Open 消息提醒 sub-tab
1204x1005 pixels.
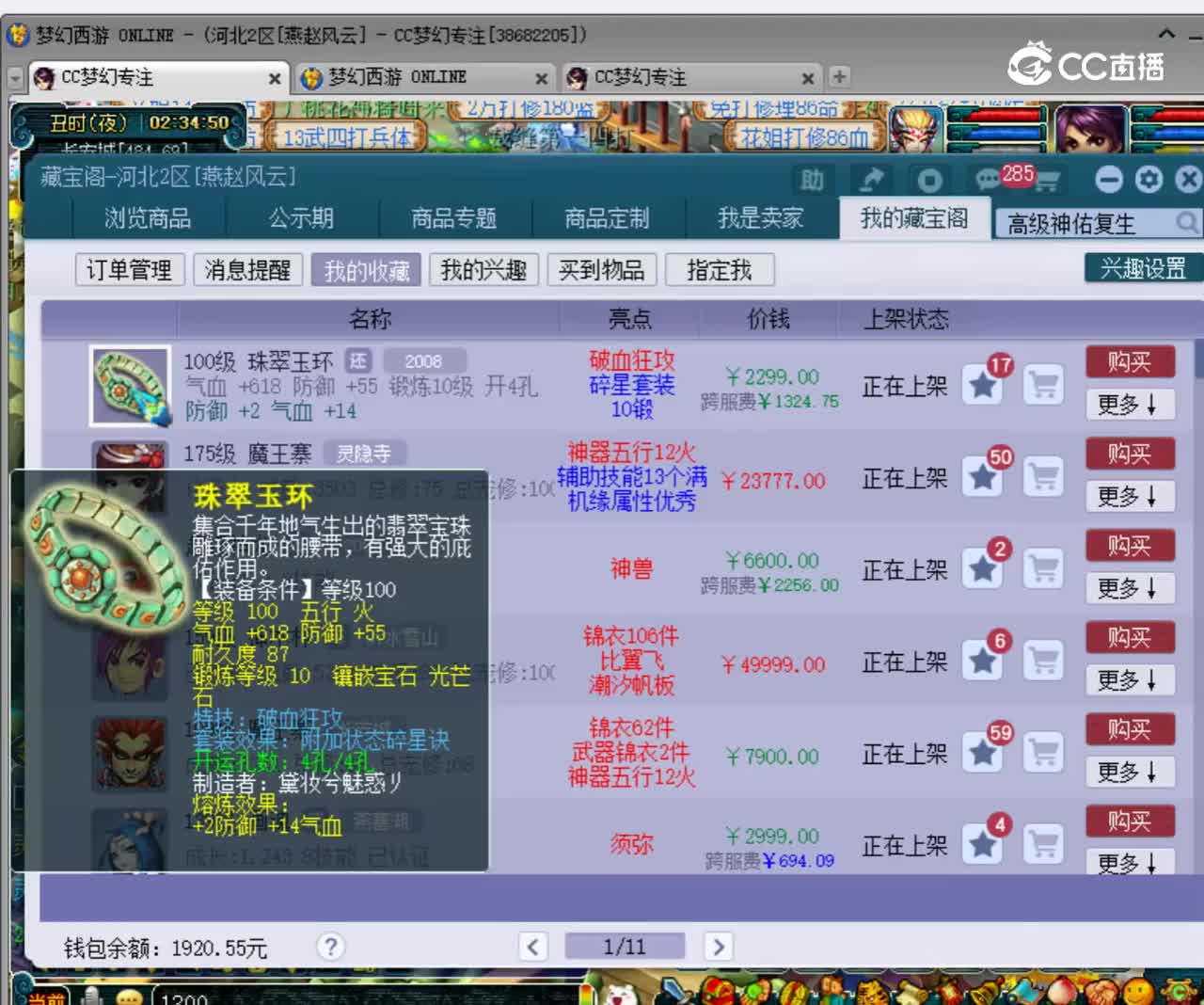pyautogui.click(x=247, y=270)
